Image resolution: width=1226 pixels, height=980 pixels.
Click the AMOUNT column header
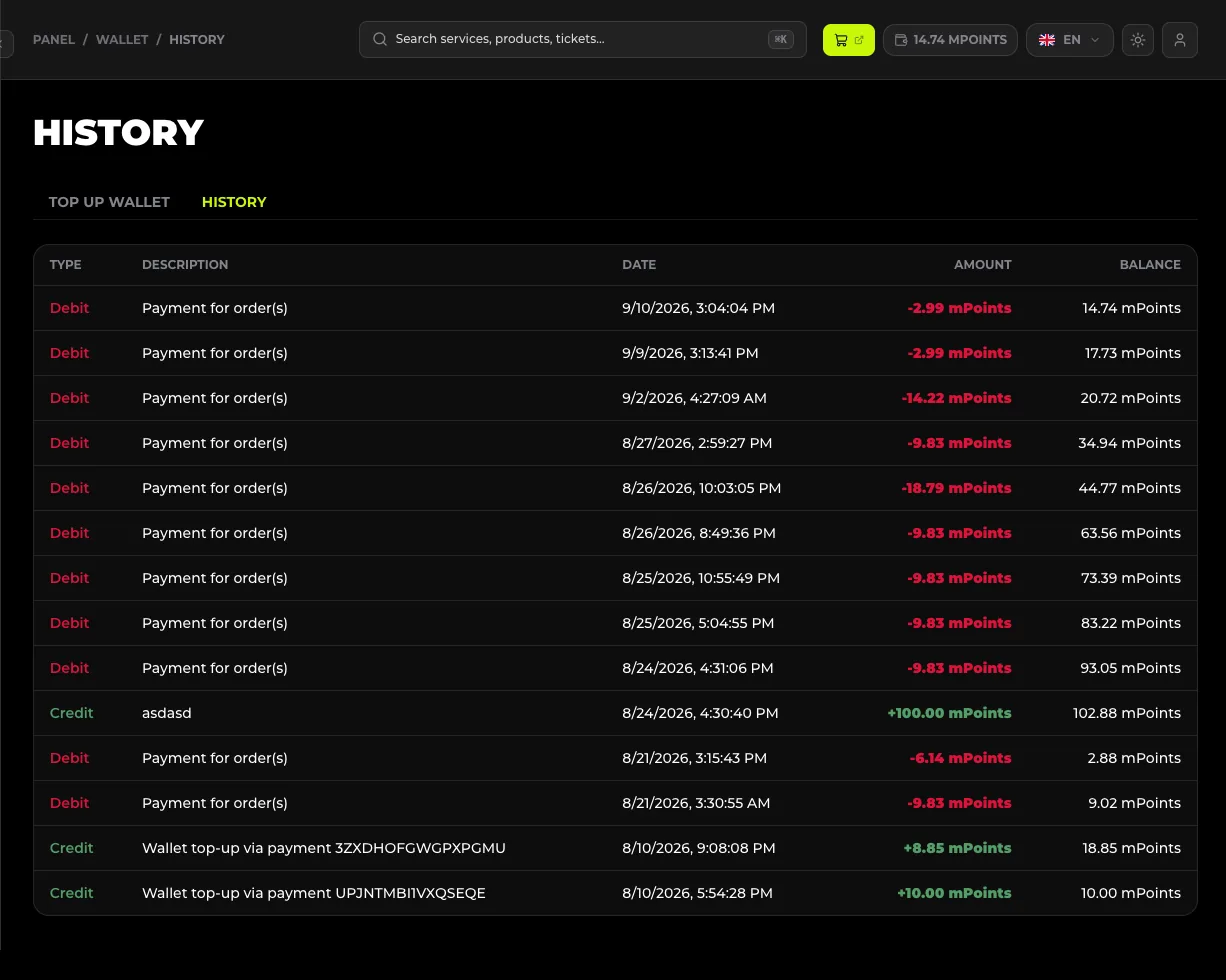[x=983, y=265]
